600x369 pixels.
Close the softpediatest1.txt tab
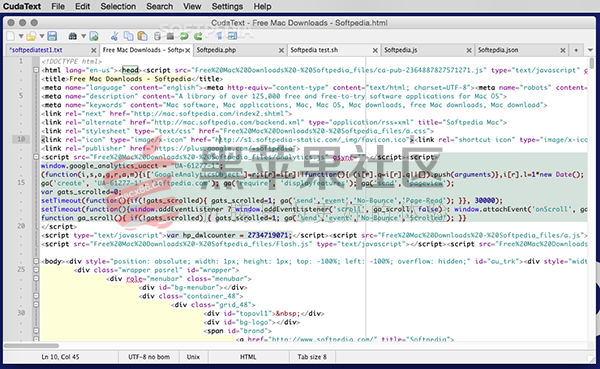click(93, 51)
